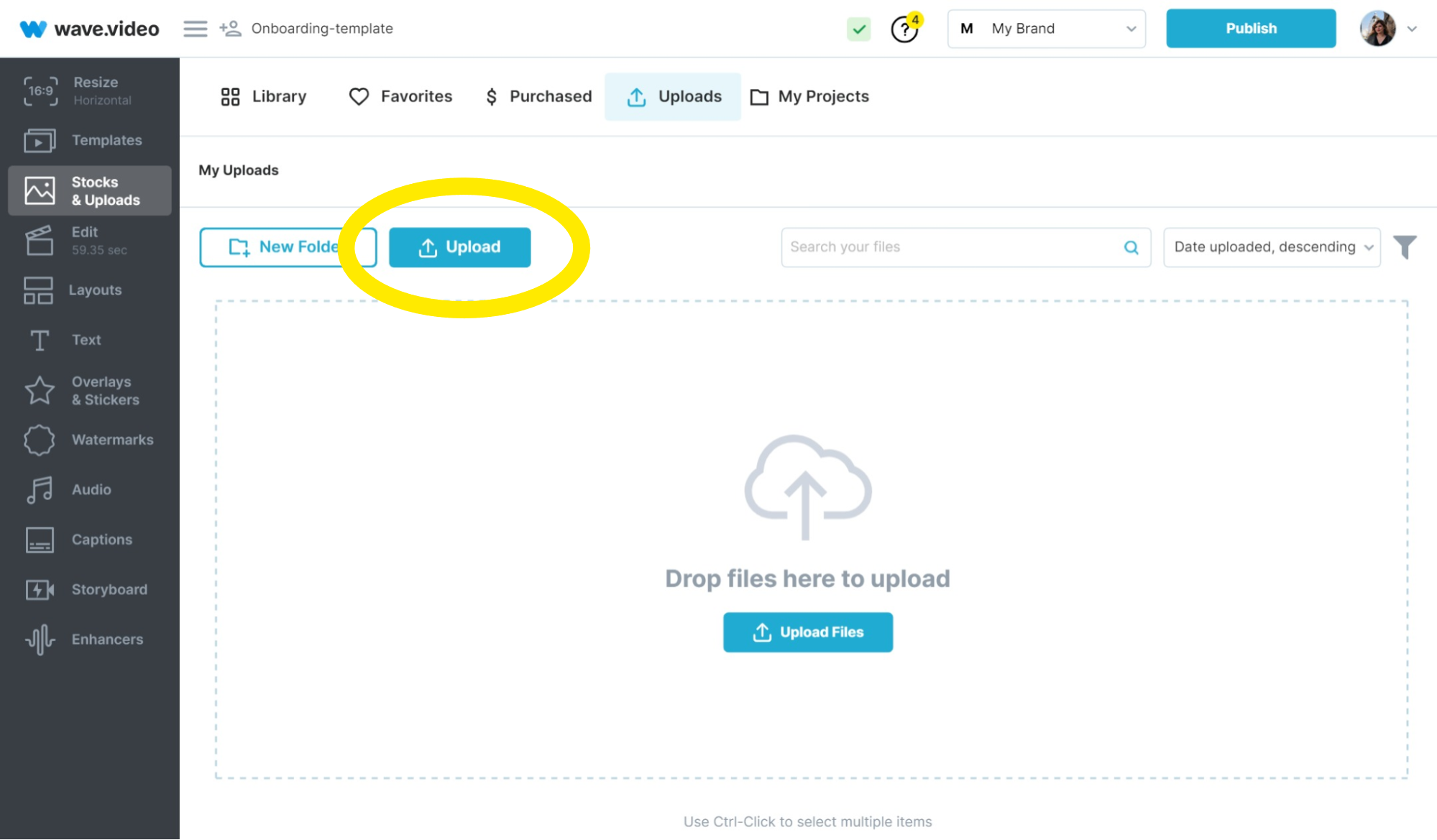The width and height of the screenshot is (1437, 840).
Task: Switch to the Favorites tab
Action: pos(400,96)
